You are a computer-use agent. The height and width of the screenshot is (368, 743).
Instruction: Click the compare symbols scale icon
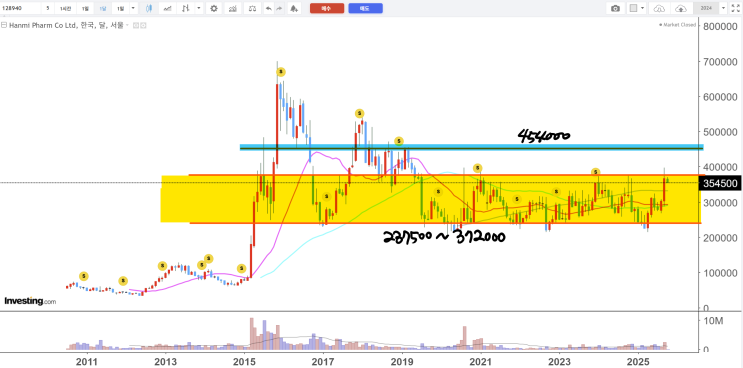coord(253,8)
